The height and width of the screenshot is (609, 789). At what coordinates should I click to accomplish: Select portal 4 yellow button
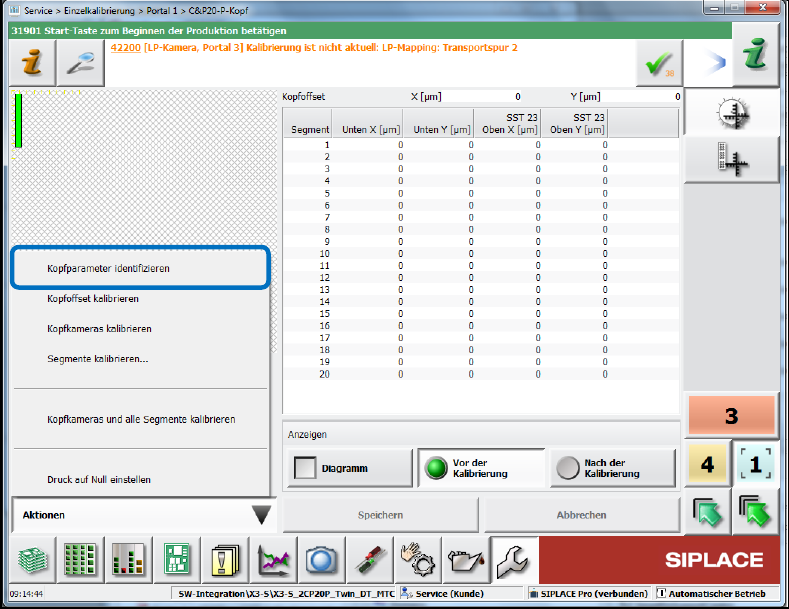pyautogui.click(x=707, y=464)
